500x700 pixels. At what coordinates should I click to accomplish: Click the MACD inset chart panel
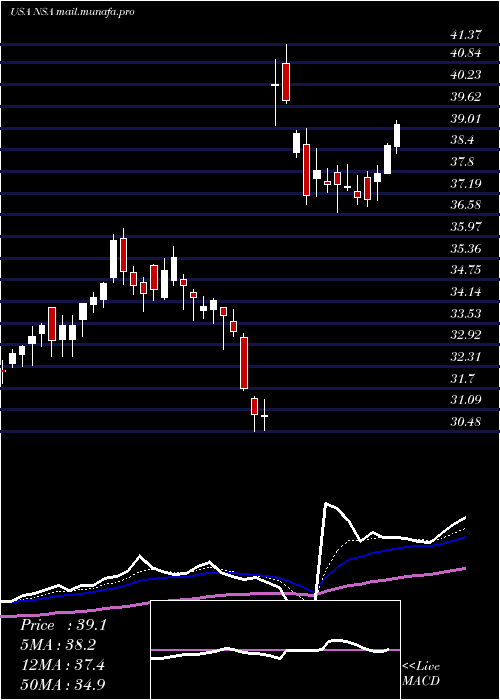(x=275, y=650)
